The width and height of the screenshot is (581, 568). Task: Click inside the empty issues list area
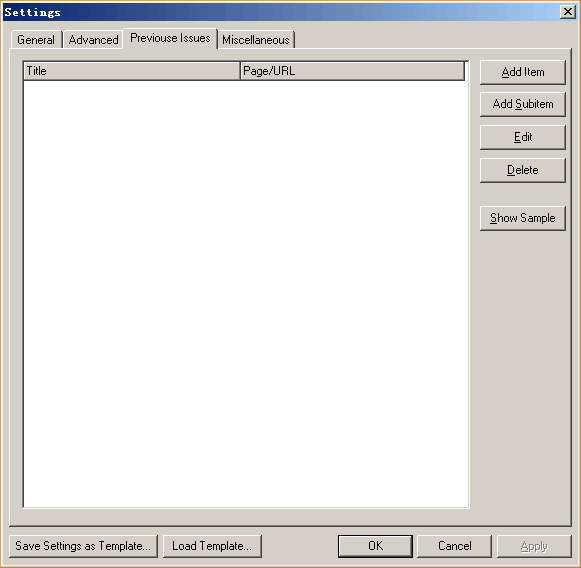pos(245,293)
